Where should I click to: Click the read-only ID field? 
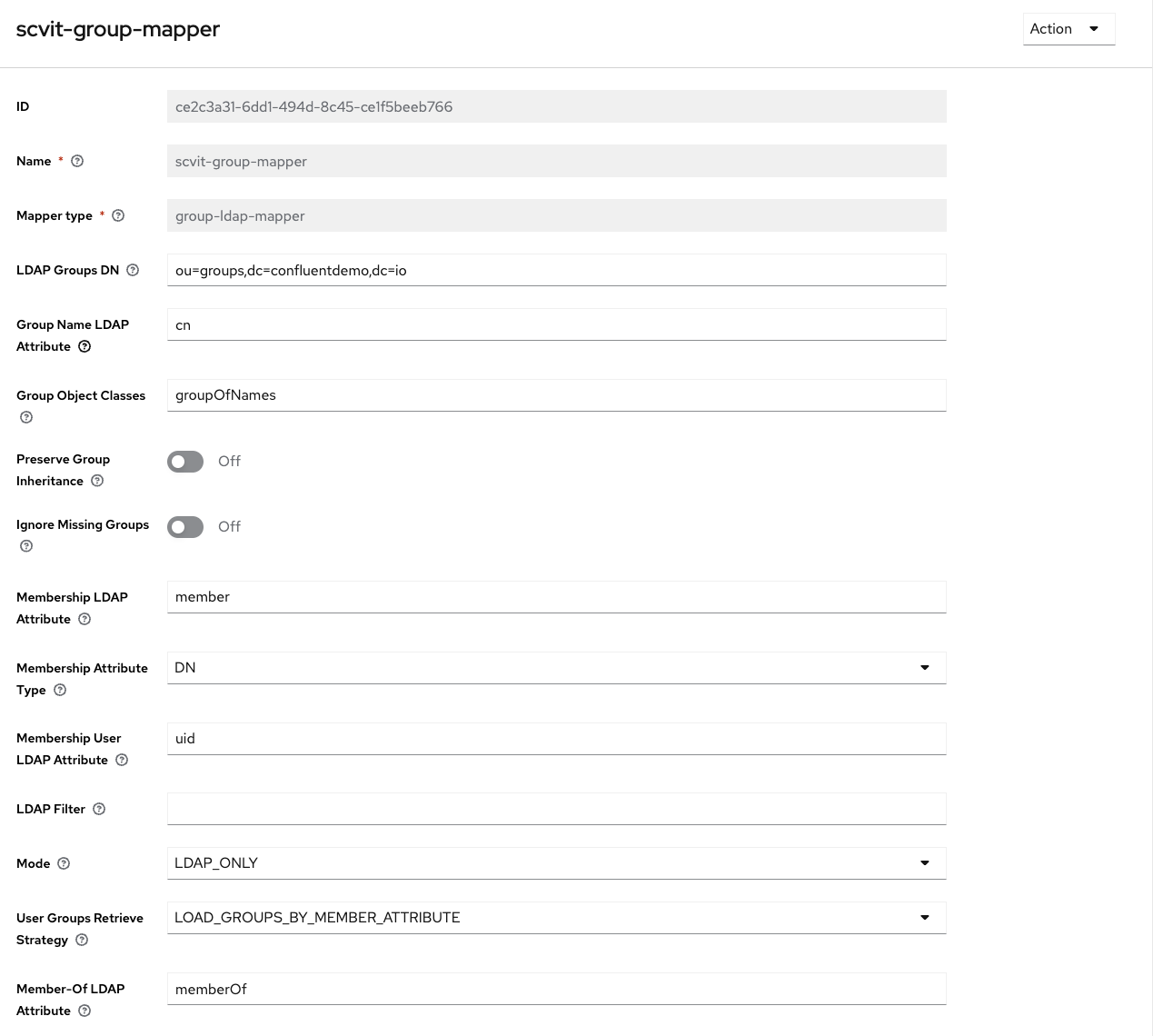557,106
